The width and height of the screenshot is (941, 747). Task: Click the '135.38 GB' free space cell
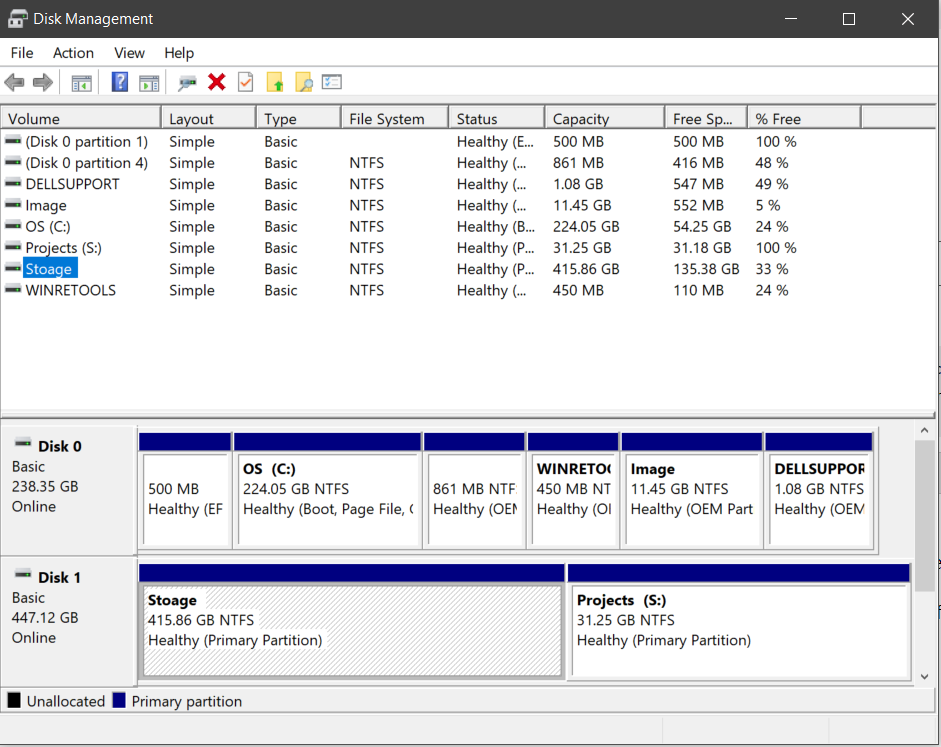coord(706,269)
